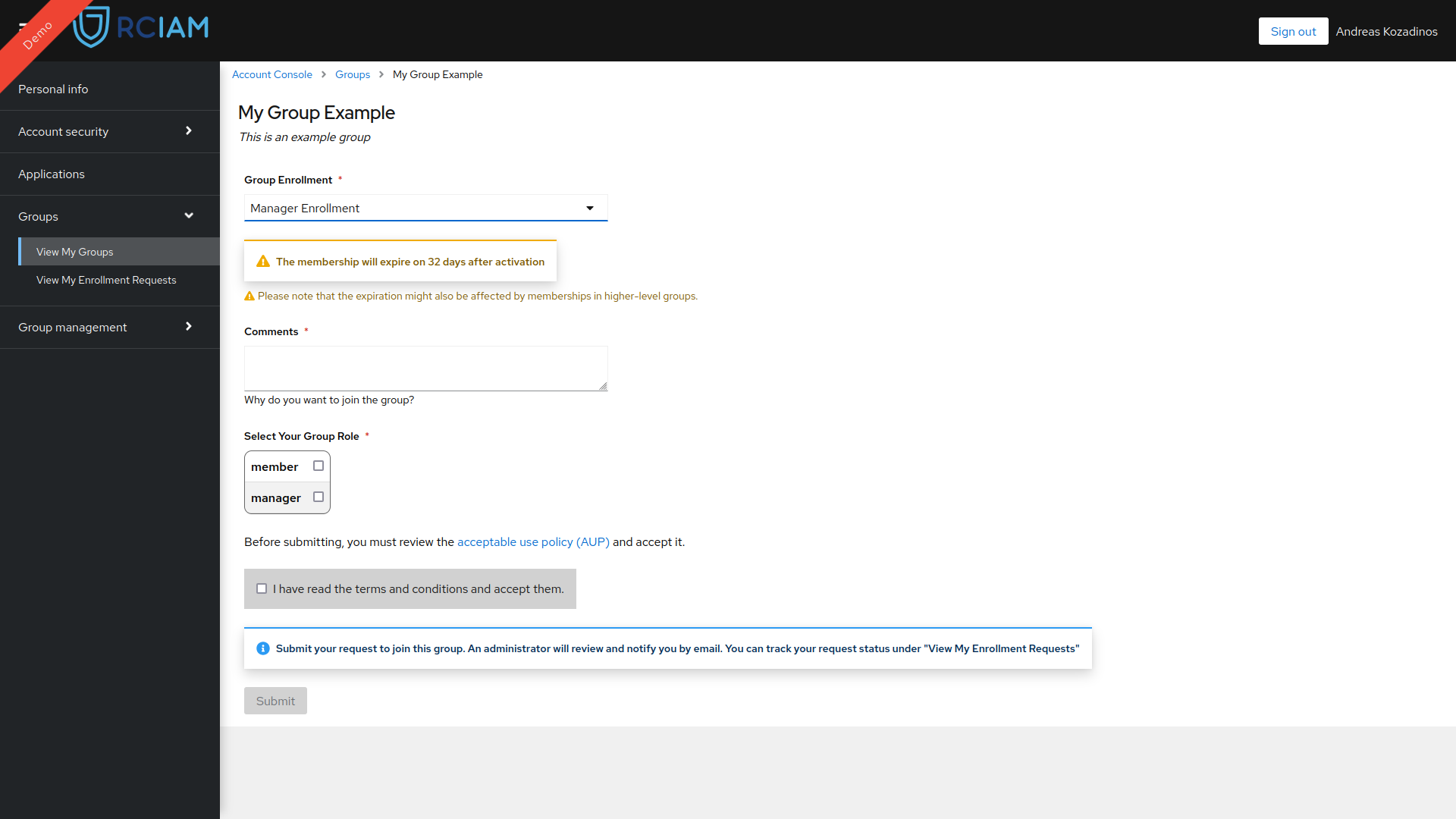Select View My Groups menu item
The width and height of the screenshot is (1456, 819).
point(74,252)
